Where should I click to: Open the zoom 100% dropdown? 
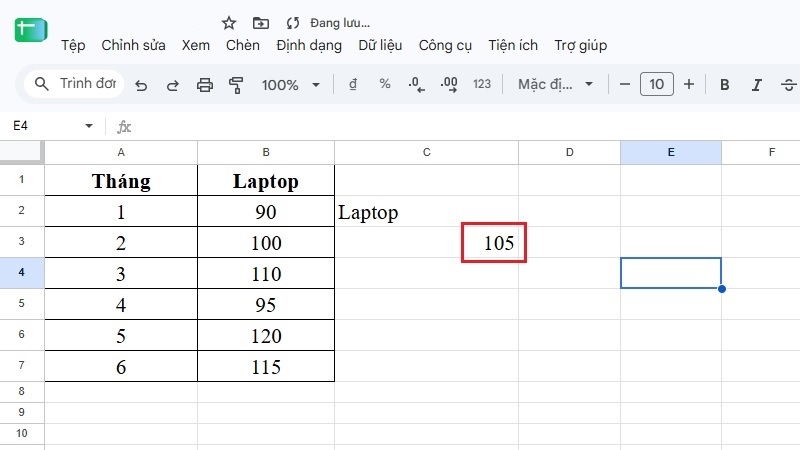pyautogui.click(x=291, y=85)
